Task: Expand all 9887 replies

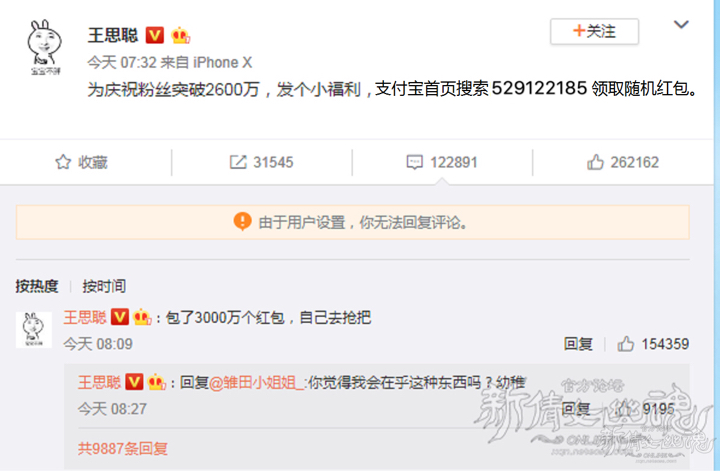Action: tap(123, 448)
